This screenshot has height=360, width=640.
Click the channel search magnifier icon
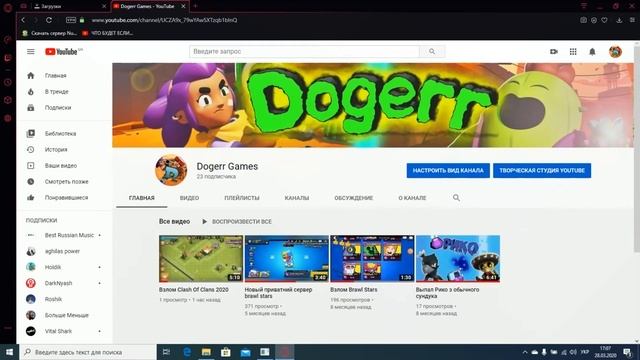tap(456, 198)
